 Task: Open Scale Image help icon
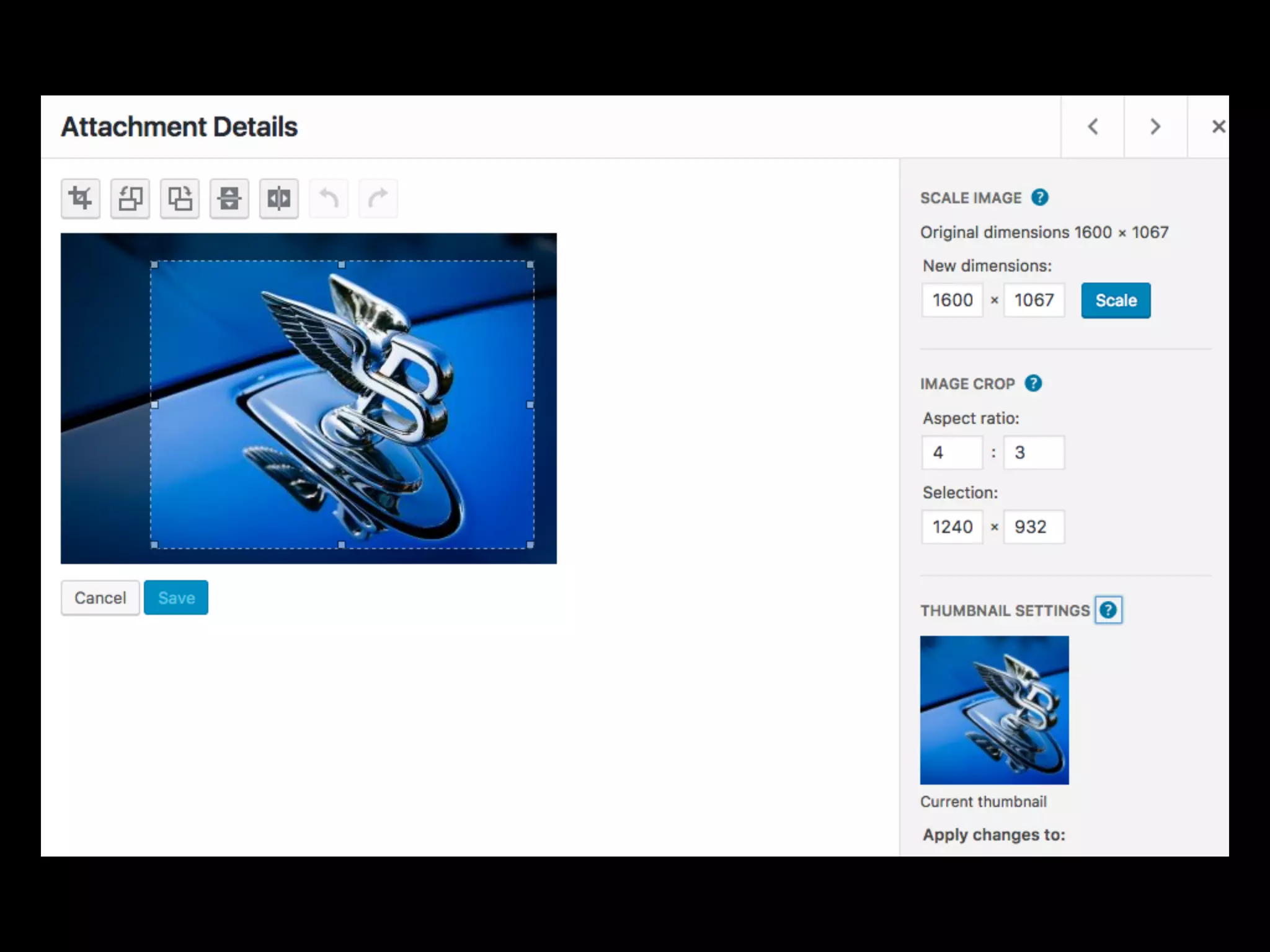1040,198
